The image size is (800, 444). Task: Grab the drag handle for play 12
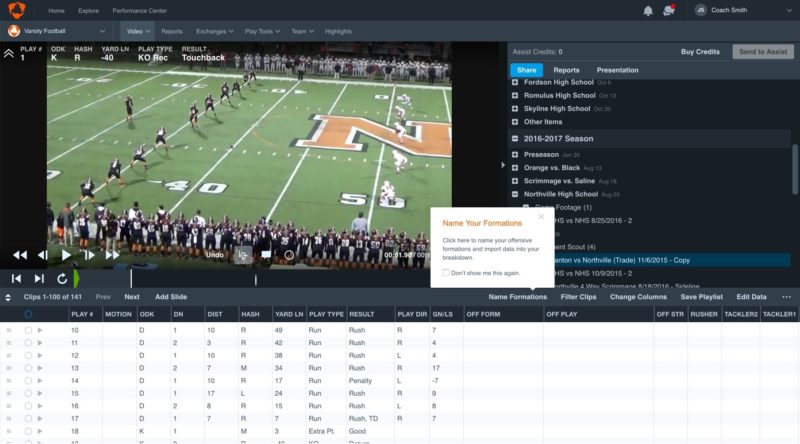[x=9, y=355]
